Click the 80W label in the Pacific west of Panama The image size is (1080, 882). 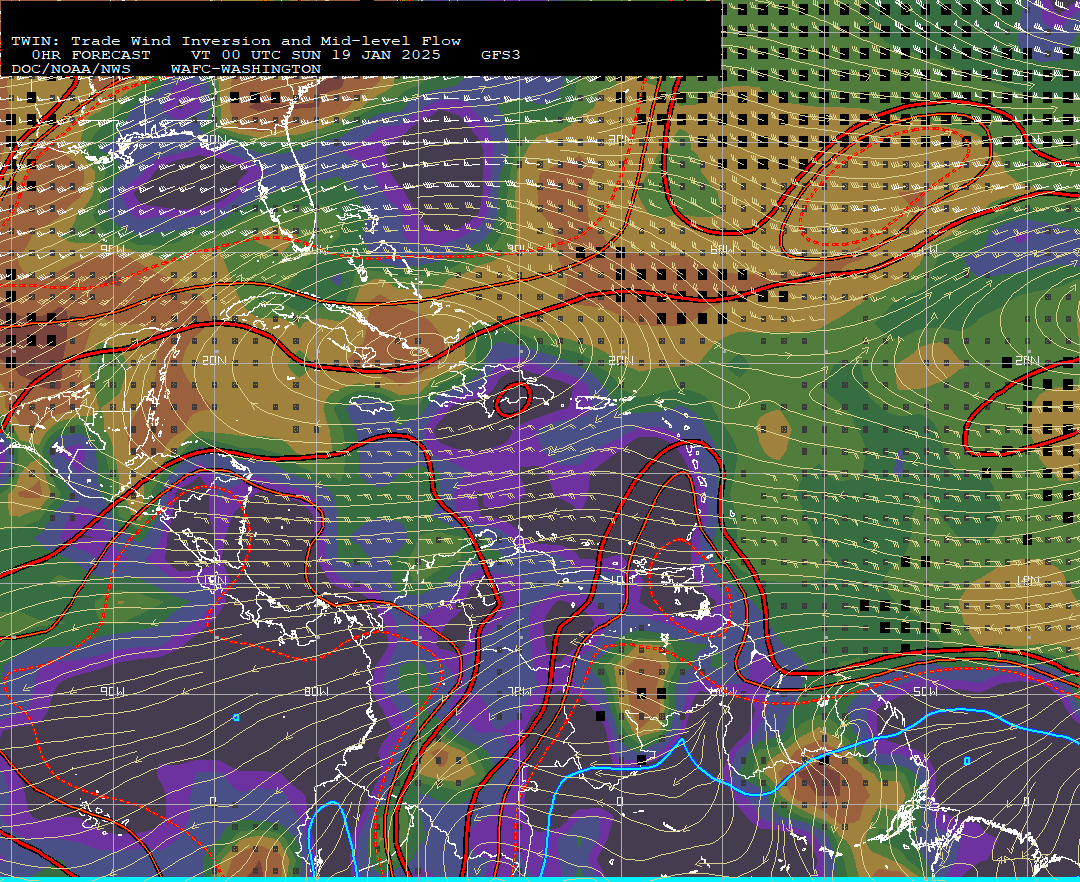pyautogui.click(x=316, y=691)
